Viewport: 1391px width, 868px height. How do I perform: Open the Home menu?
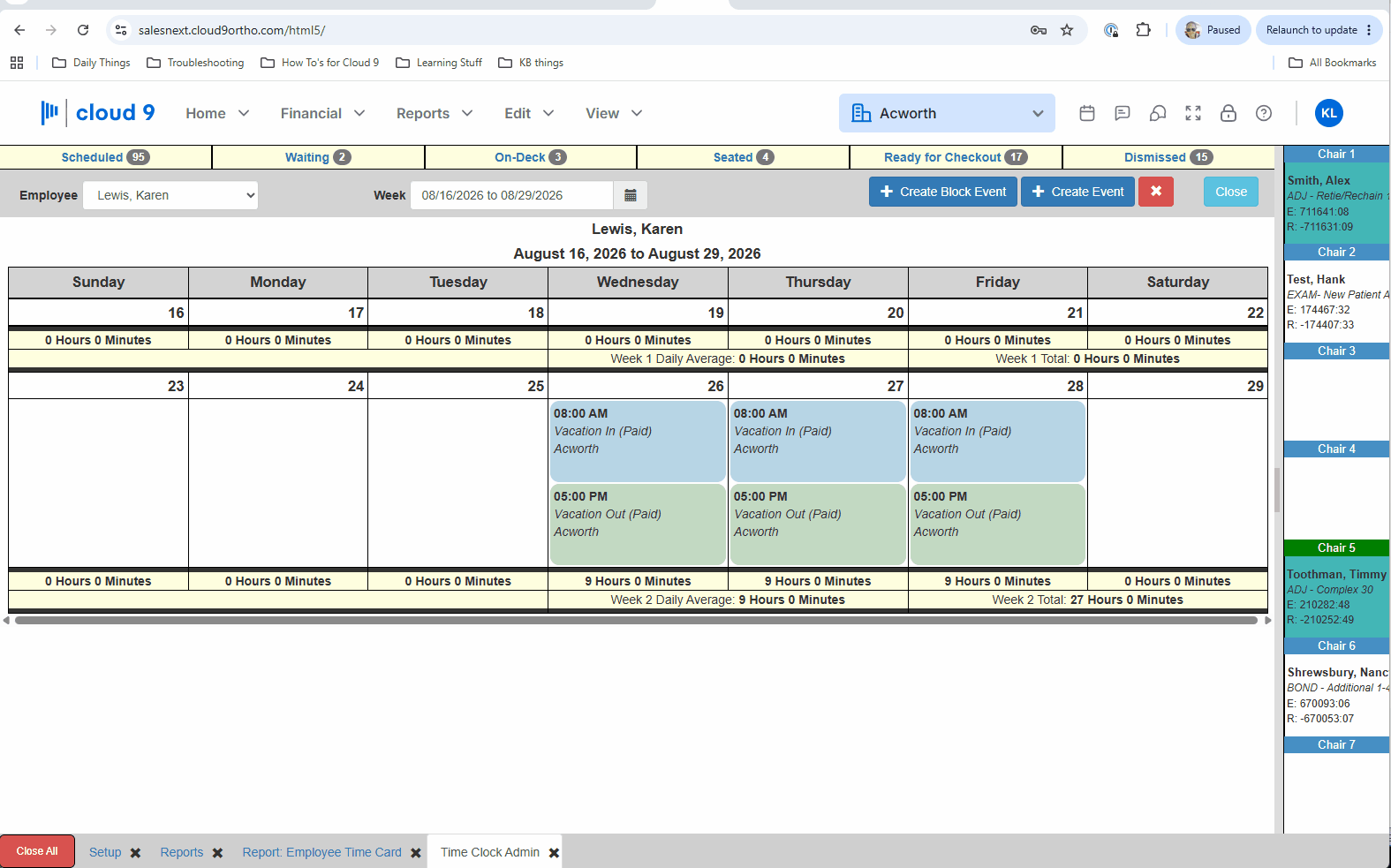217,113
